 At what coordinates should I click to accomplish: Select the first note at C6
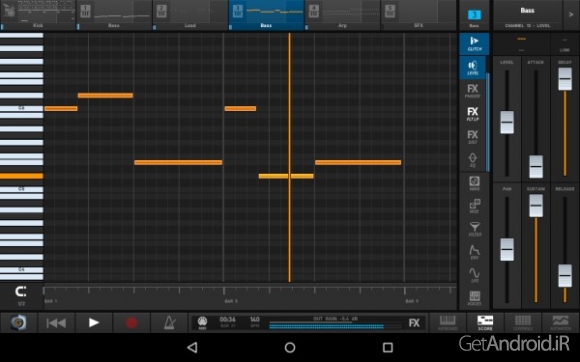click(x=61, y=108)
